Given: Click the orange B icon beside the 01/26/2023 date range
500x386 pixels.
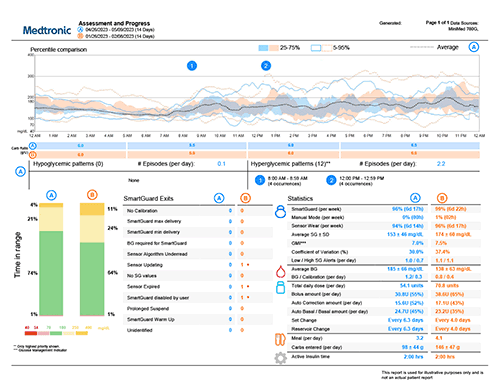Looking at the screenshot, I should tap(80, 36).
